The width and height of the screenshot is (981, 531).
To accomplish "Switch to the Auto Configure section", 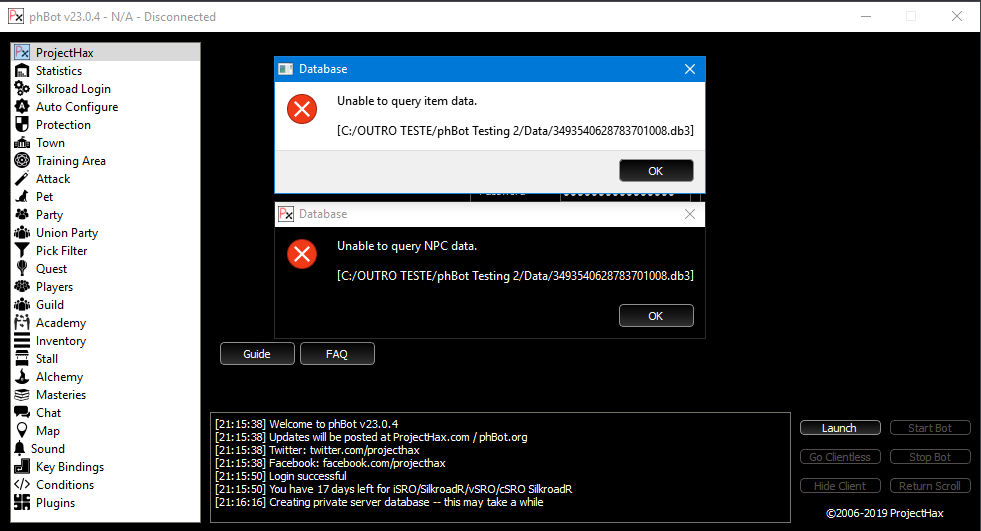I will 77,107.
